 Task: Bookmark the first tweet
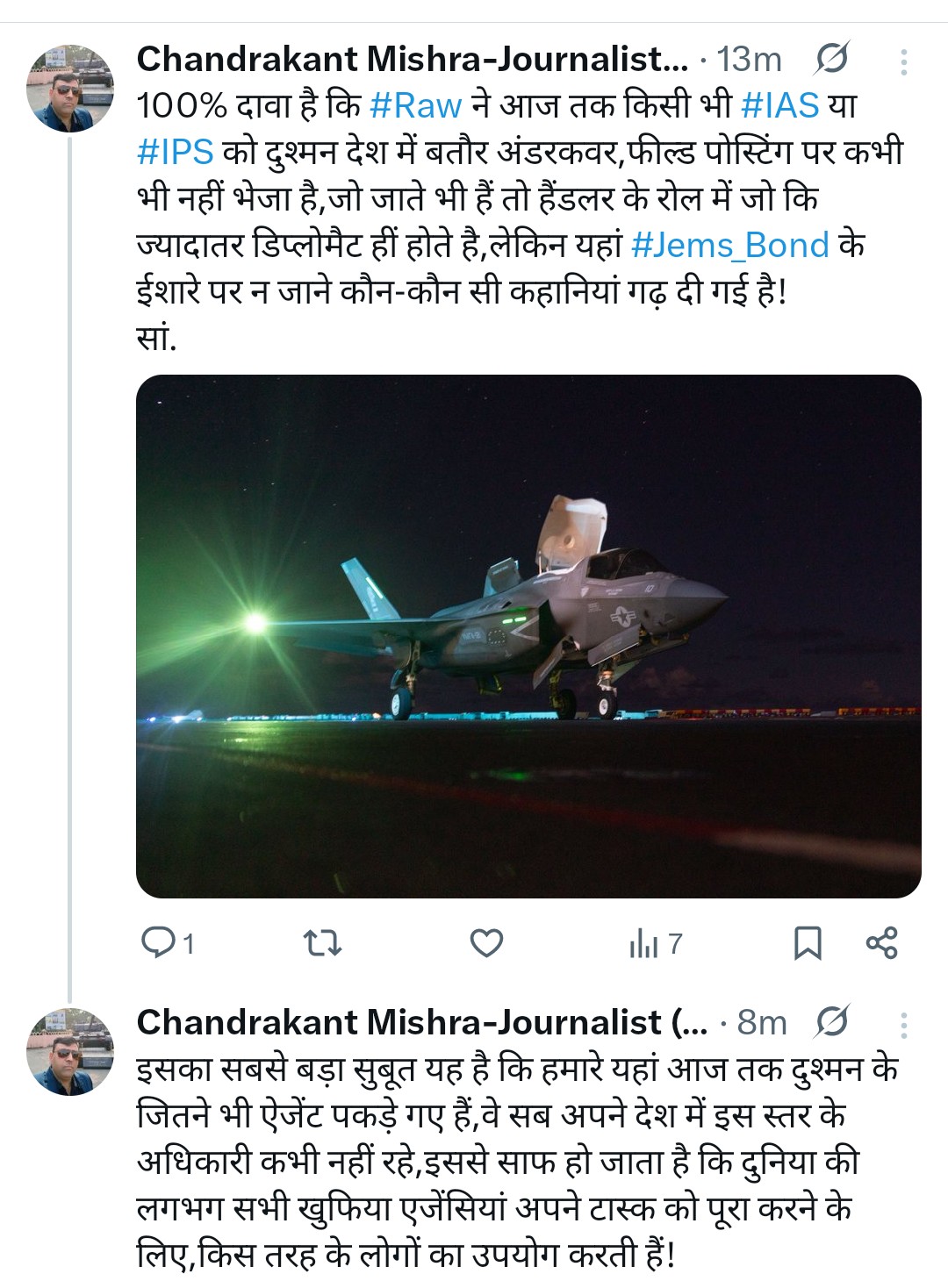pyautogui.click(x=807, y=943)
